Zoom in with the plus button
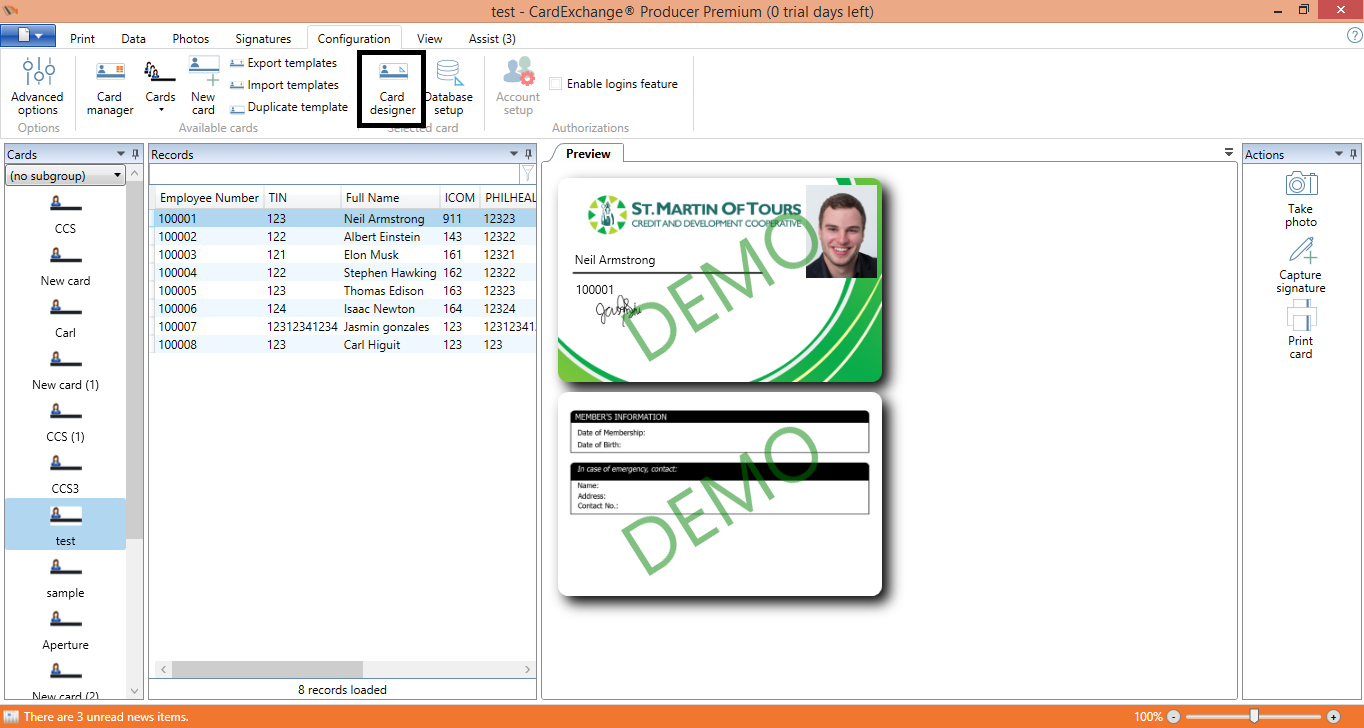Image resolution: width=1364 pixels, height=728 pixels. click(x=1333, y=717)
